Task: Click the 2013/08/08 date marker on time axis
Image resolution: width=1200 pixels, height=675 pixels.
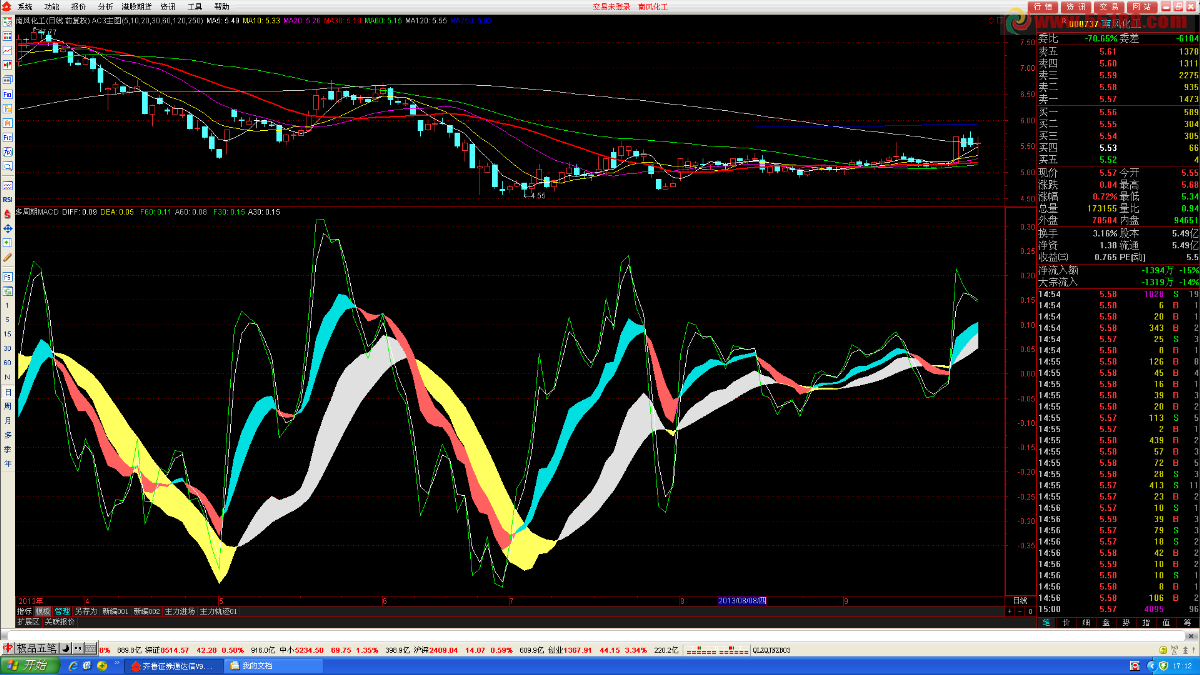Action: pyautogui.click(x=742, y=600)
